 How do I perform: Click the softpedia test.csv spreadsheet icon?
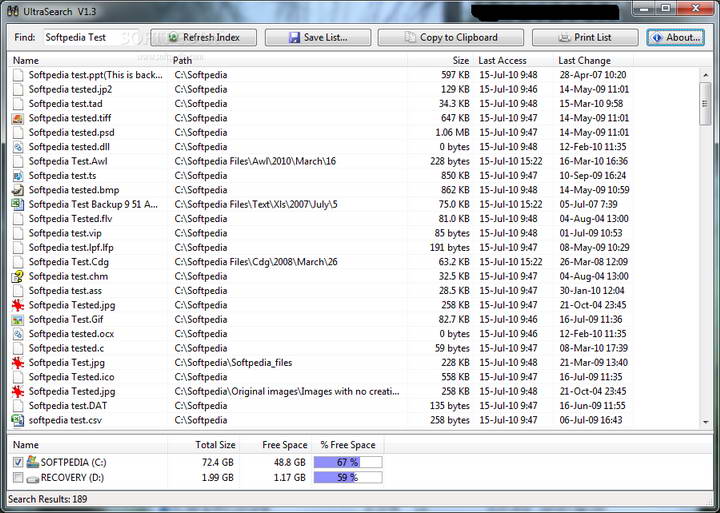pos(18,420)
